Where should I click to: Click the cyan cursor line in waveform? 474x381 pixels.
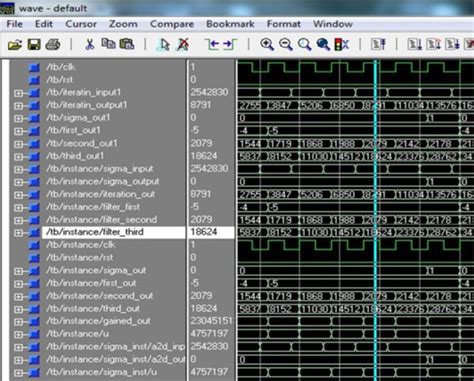pos(376,220)
